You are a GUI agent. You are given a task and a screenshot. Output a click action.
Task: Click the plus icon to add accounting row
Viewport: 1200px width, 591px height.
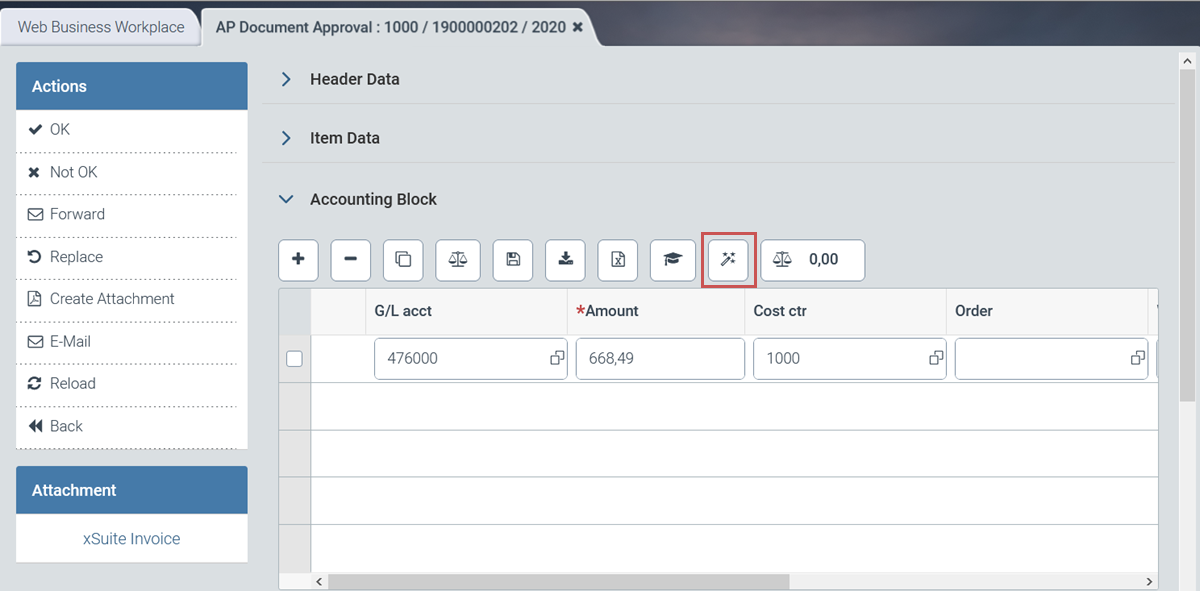[x=298, y=260]
